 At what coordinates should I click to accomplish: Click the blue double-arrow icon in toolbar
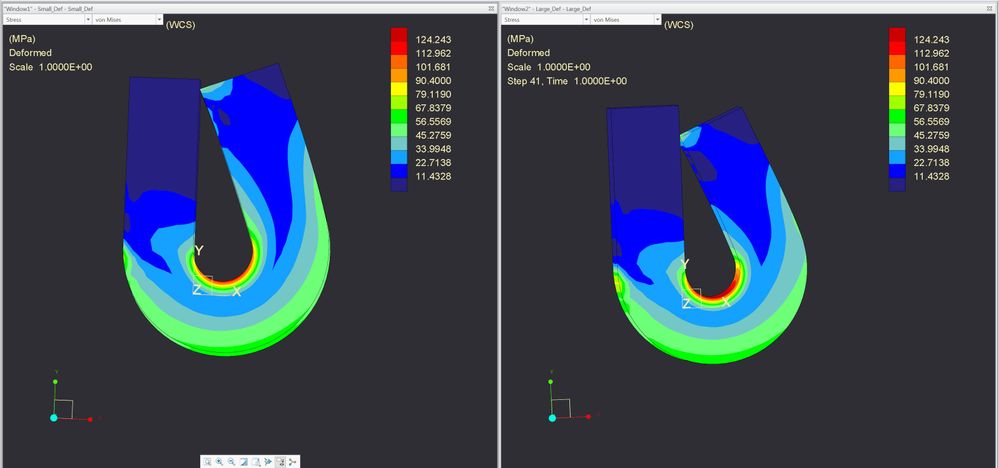coord(267,462)
